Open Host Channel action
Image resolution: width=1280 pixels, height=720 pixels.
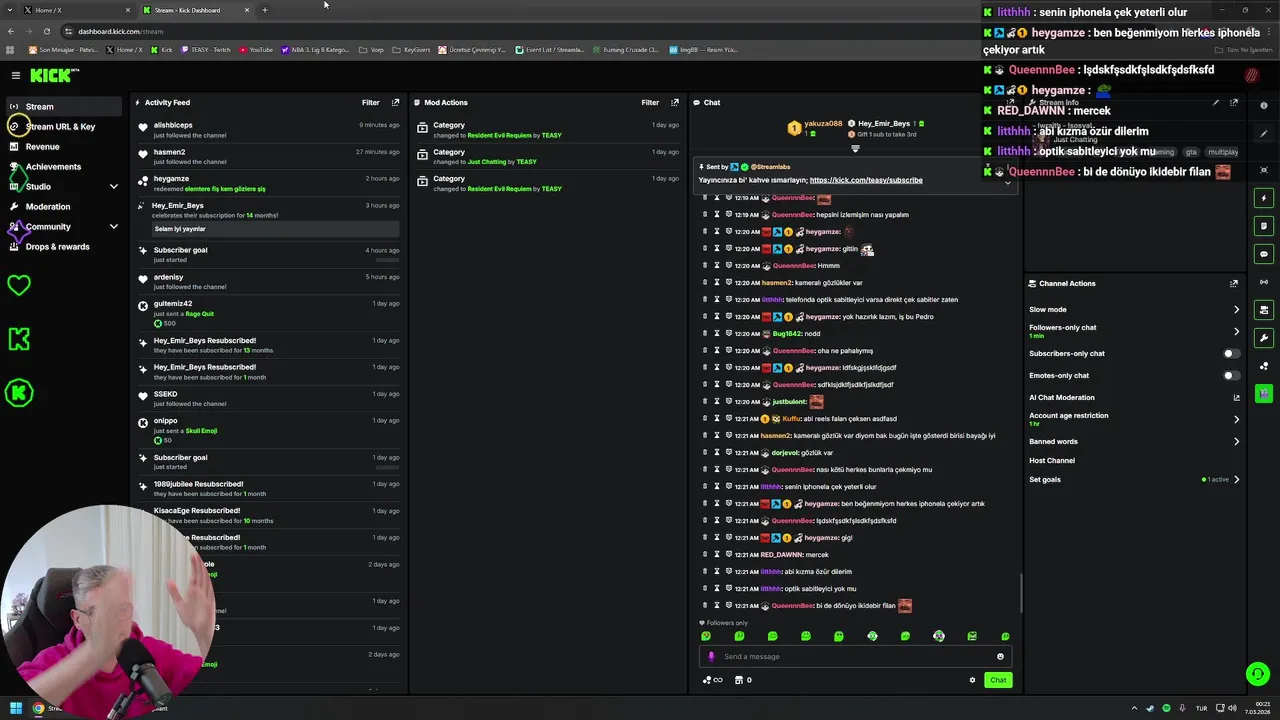click(x=1052, y=460)
